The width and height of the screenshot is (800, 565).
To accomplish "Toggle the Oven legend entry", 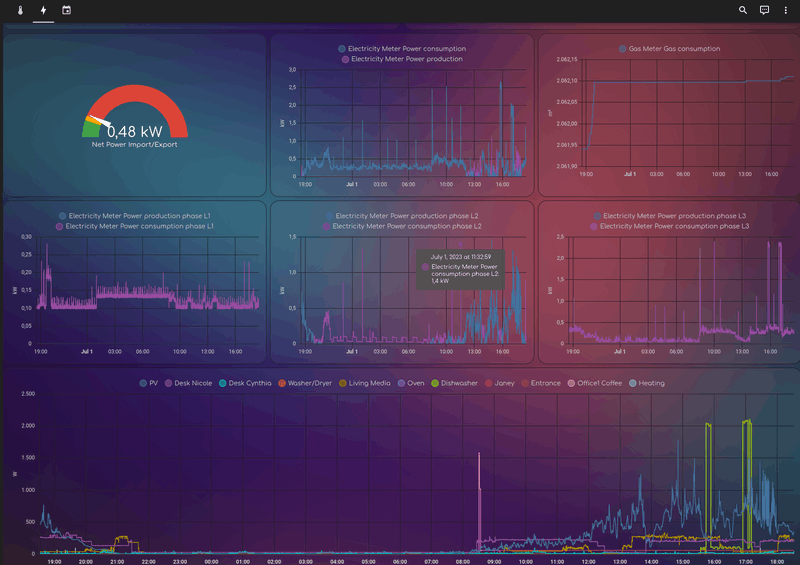I will tap(411, 383).
